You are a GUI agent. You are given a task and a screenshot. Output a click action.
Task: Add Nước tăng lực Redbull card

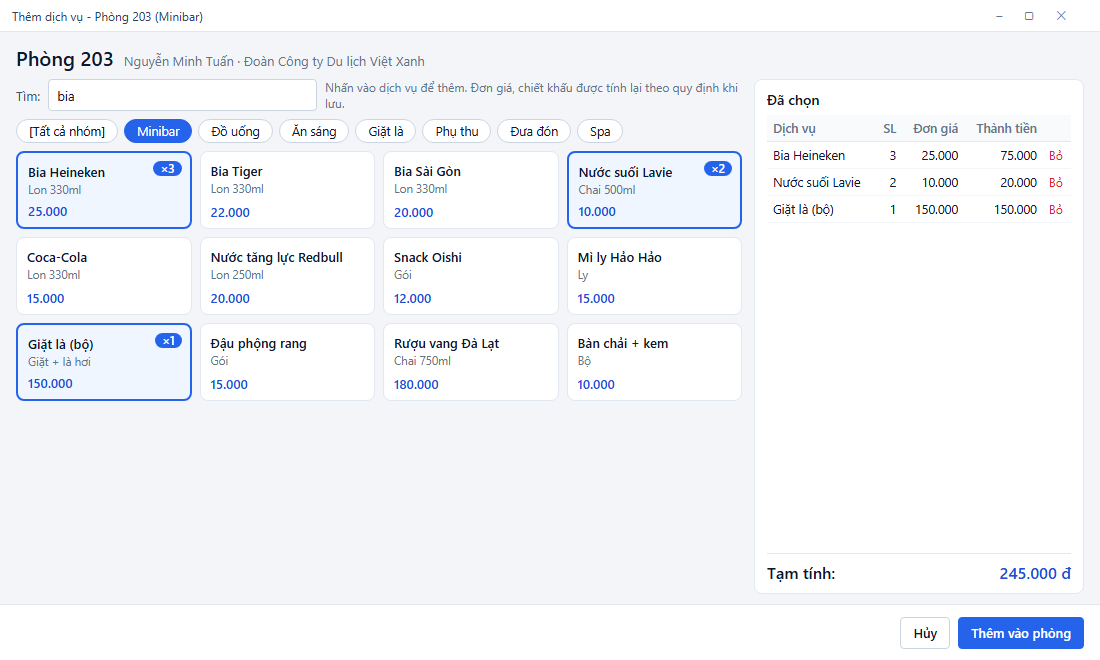[288, 276]
